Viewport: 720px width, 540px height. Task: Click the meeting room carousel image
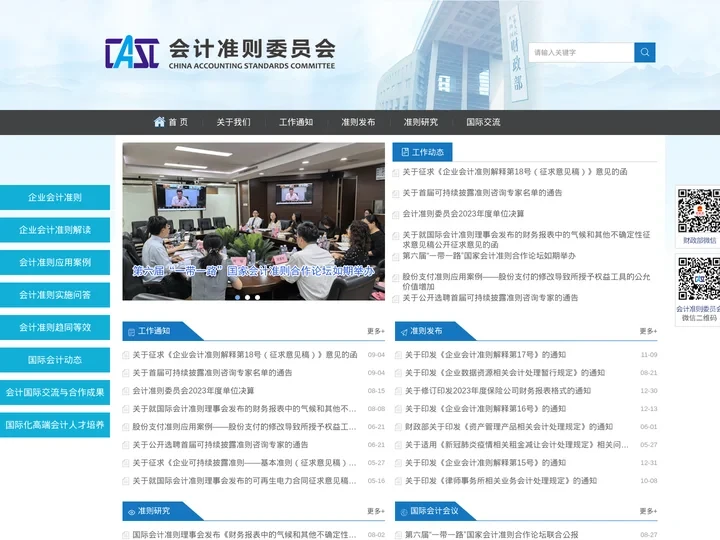(253, 221)
